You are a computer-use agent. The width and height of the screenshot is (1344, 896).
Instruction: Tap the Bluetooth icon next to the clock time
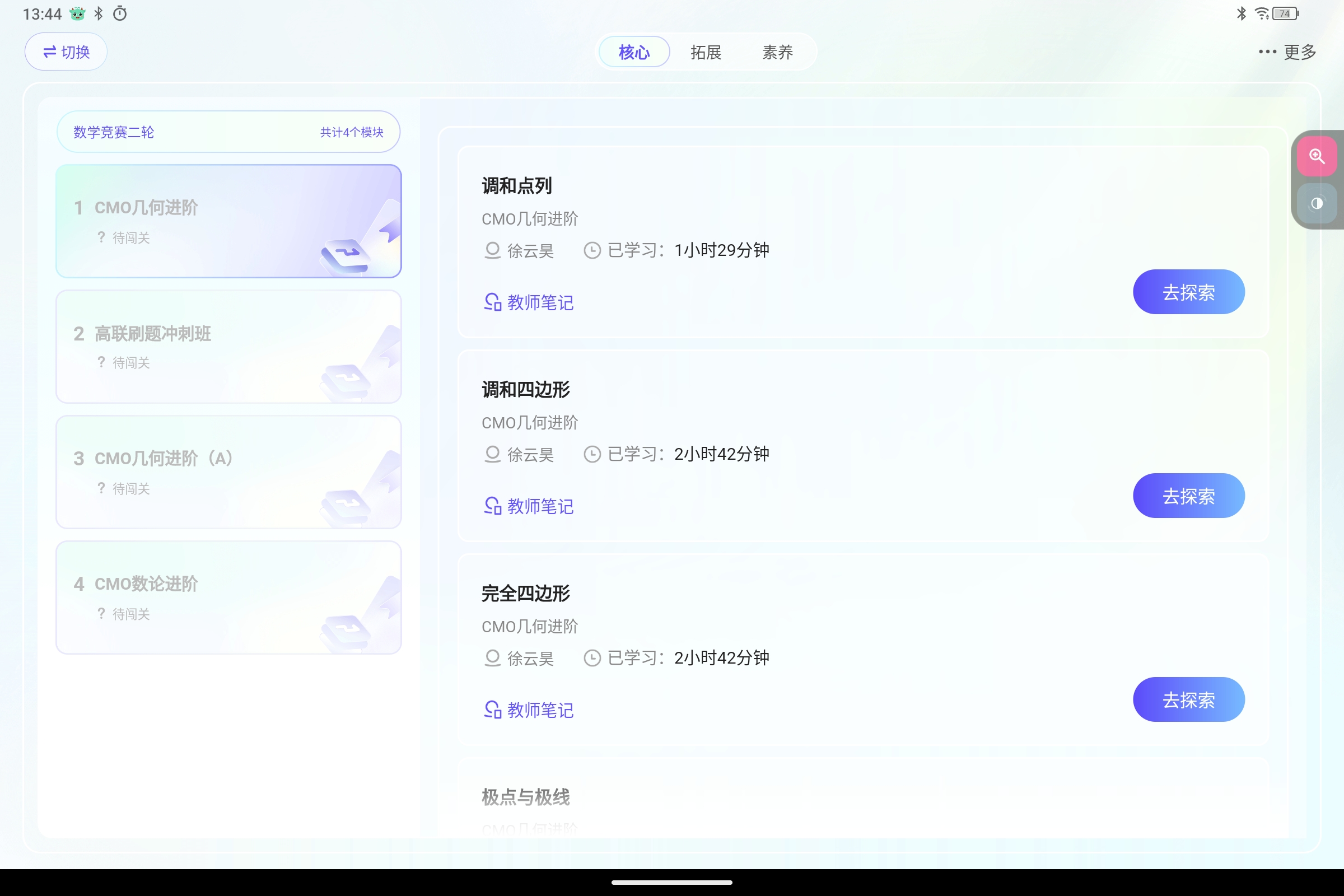(x=99, y=13)
